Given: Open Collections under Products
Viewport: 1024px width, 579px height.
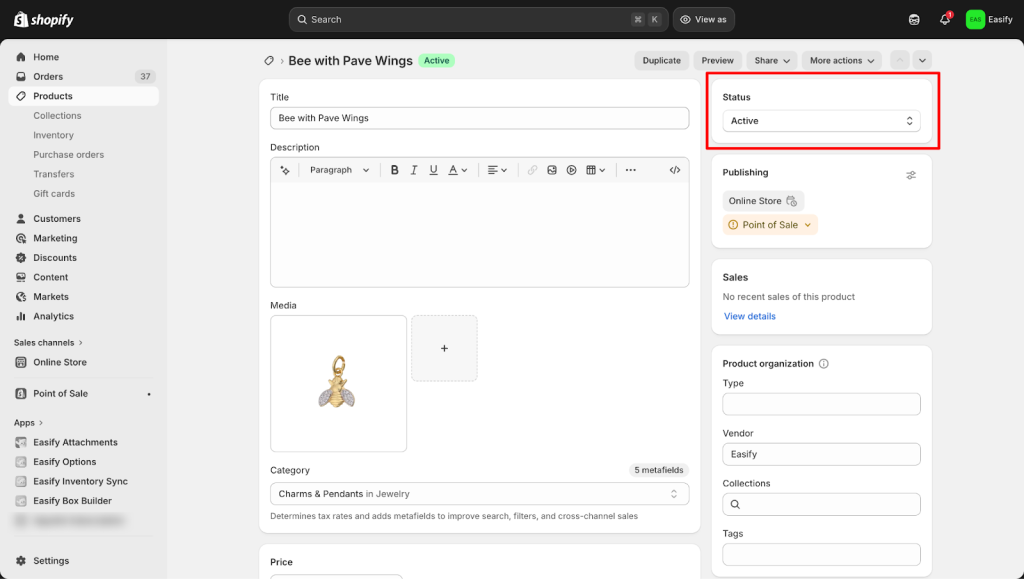Looking at the screenshot, I should tap(57, 116).
